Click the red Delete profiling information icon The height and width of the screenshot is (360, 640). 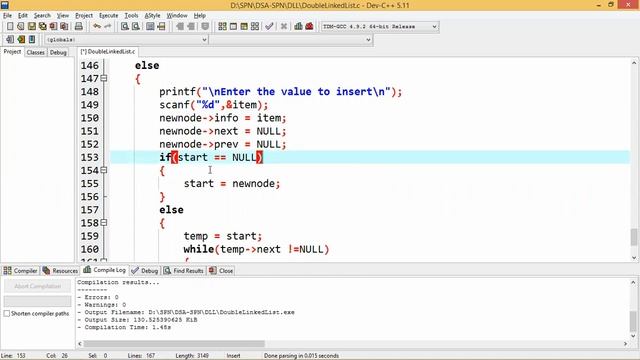[309, 27]
